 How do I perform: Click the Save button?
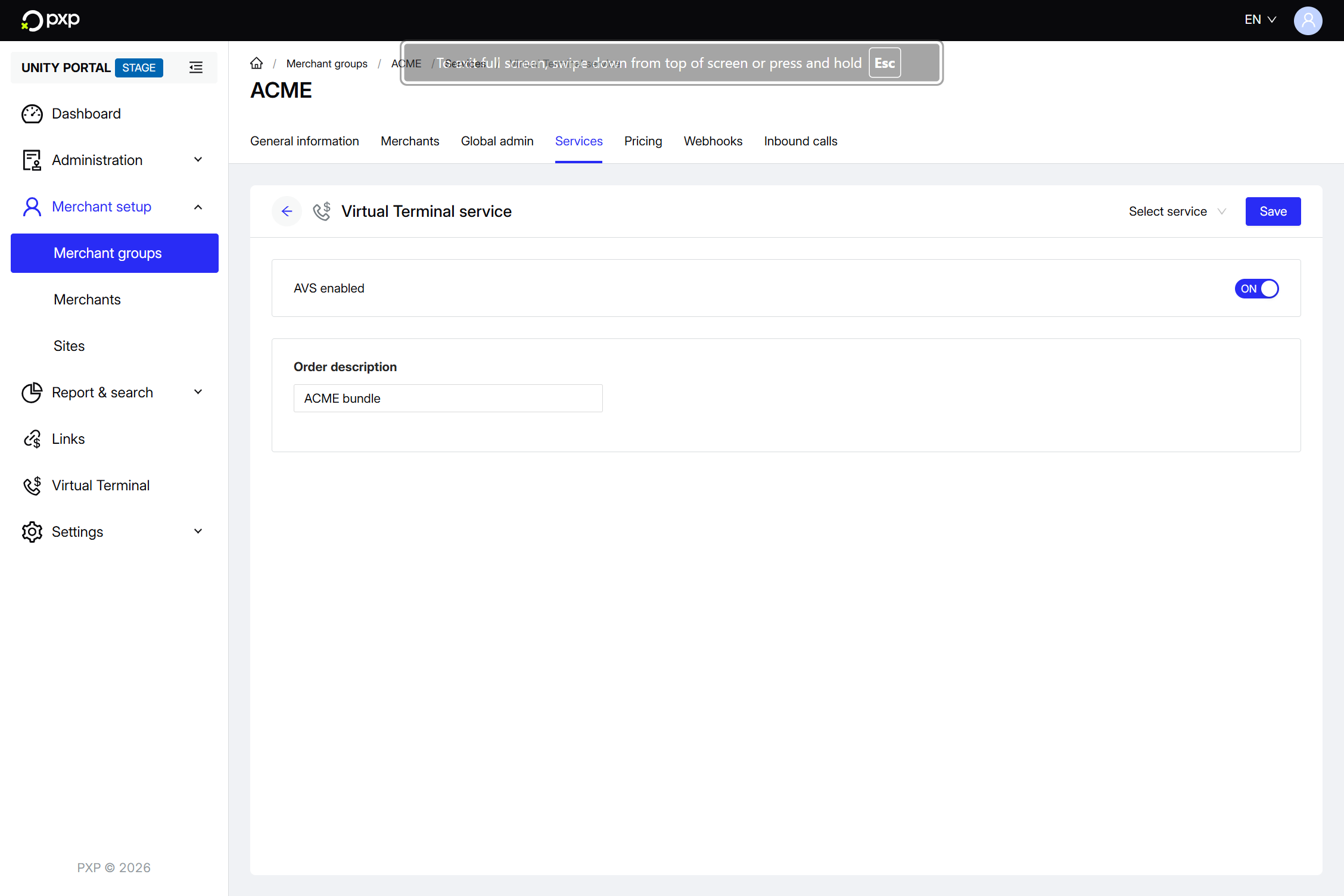click(1273, 211)
